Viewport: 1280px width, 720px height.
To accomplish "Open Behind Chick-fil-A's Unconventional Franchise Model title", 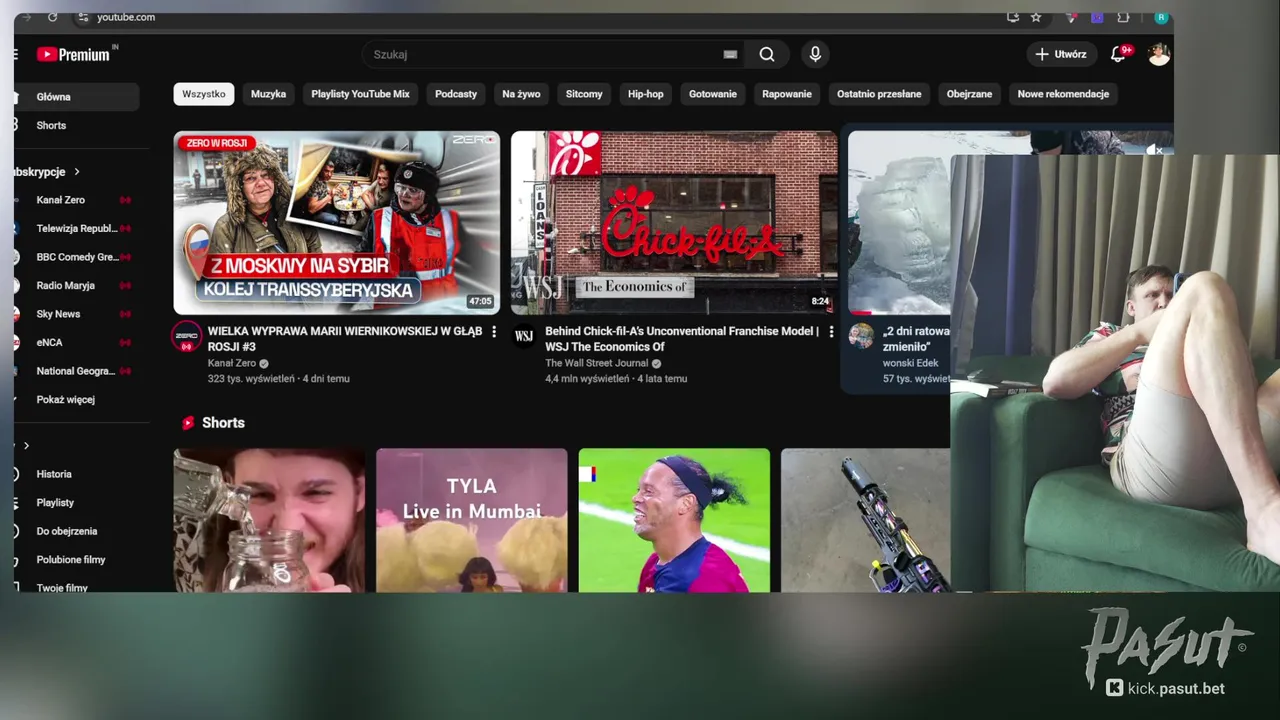I will coord(682,339).
